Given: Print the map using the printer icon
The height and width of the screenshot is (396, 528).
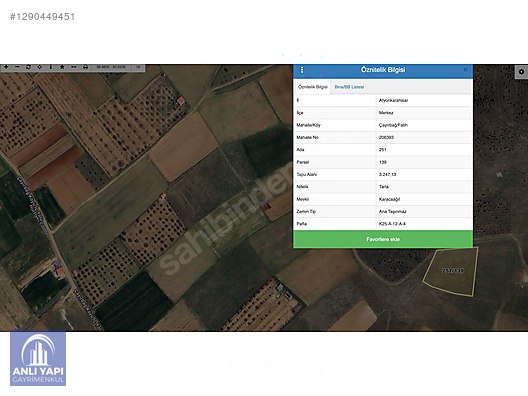Looking at the screenshot, I should (86, 67).
